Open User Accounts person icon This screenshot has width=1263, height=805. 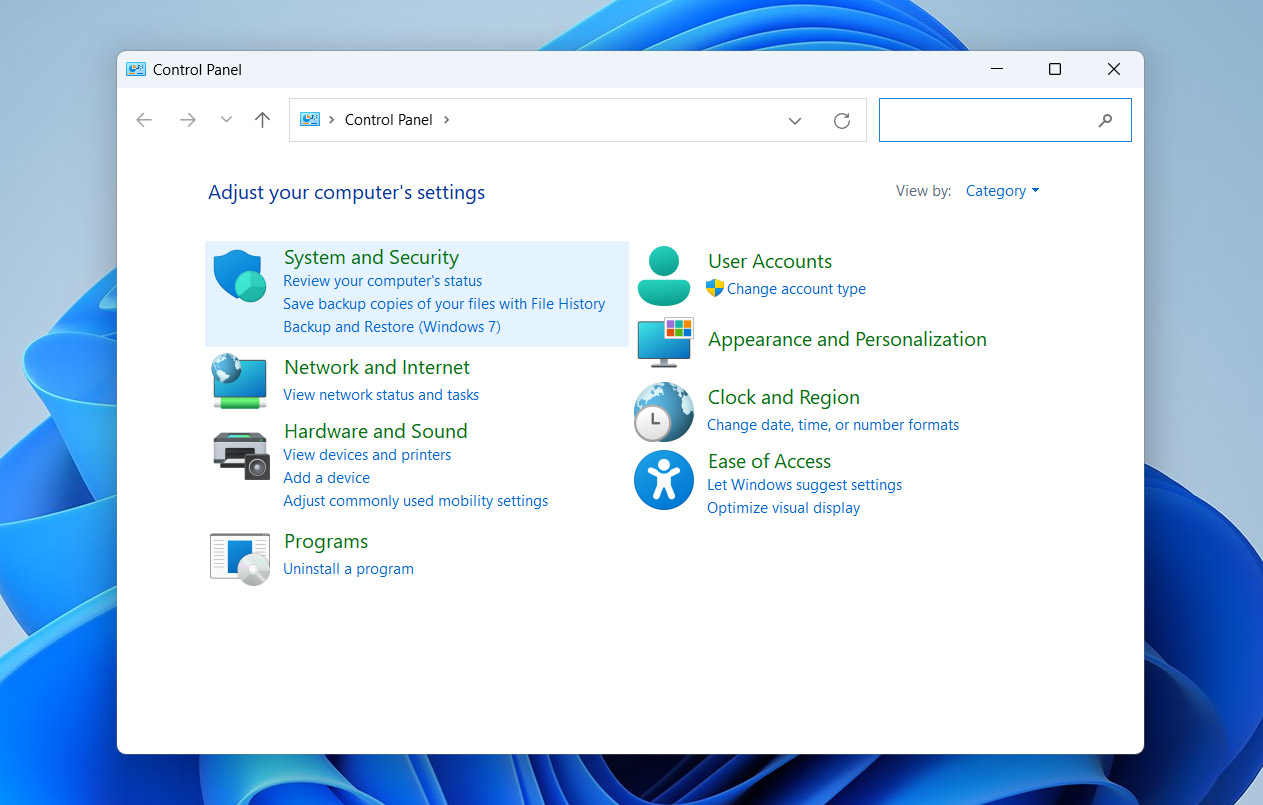664,276
